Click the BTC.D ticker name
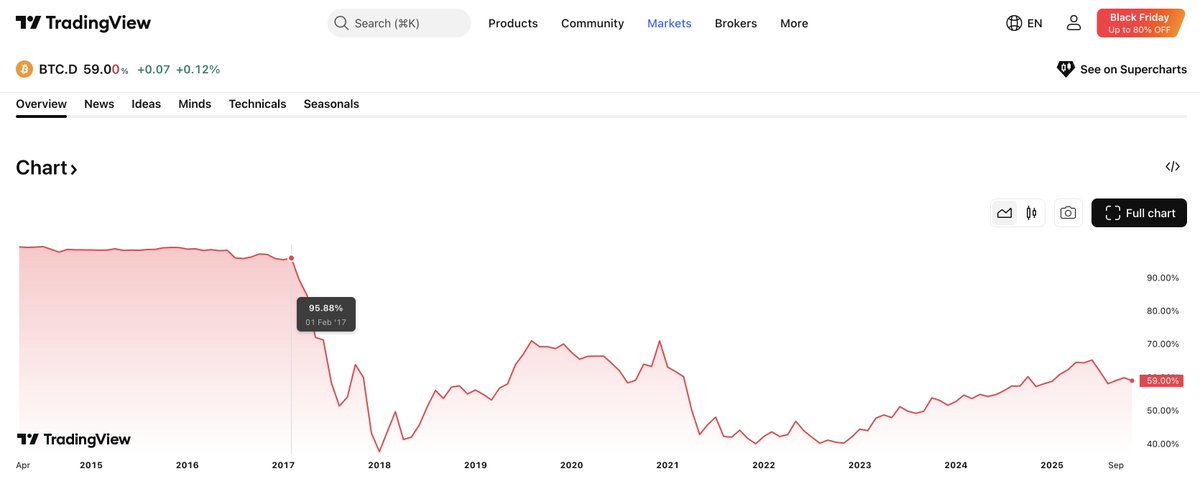This screenshot has width=1200, height=489. tap(58, 69)
